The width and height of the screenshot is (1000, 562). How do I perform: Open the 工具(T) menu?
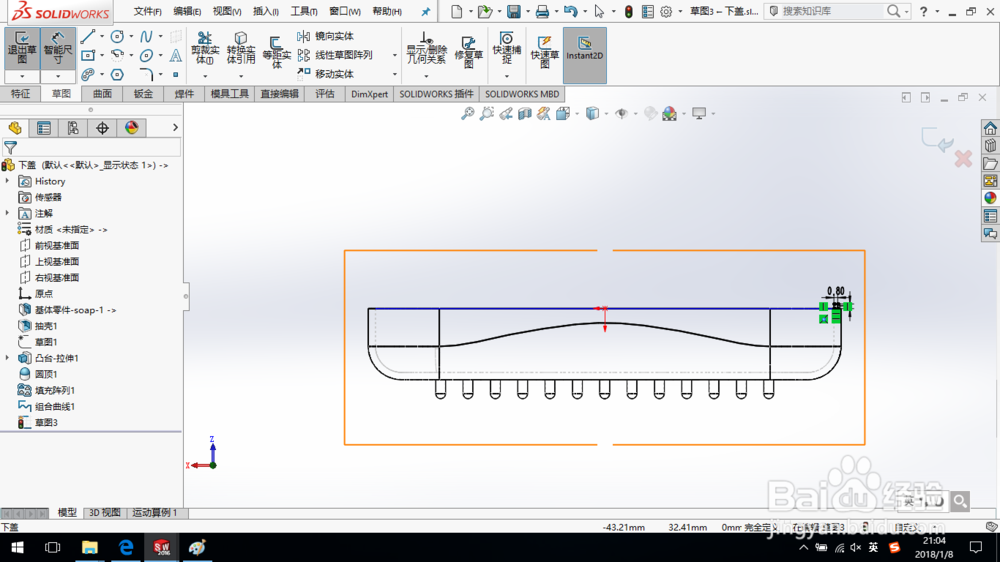[304, 11]
